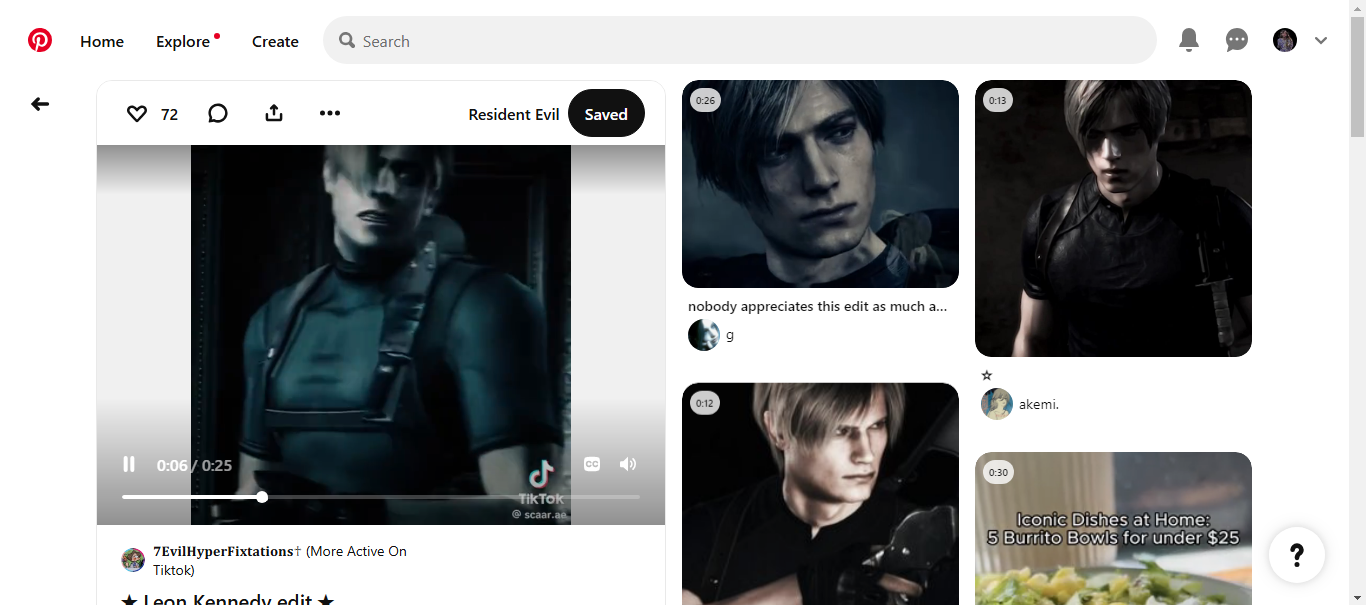Mute the video sound
This screenshot has height=605, width=1366.
(628, 464)
